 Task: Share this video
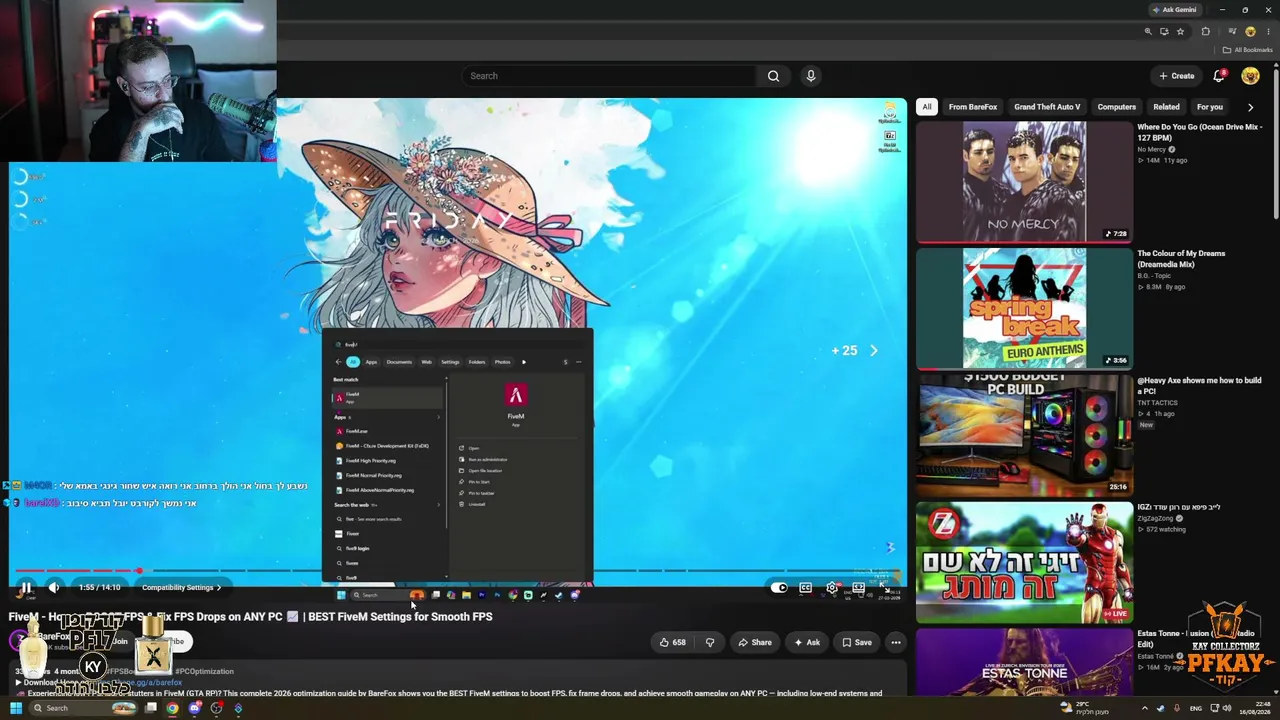[753, 642]
